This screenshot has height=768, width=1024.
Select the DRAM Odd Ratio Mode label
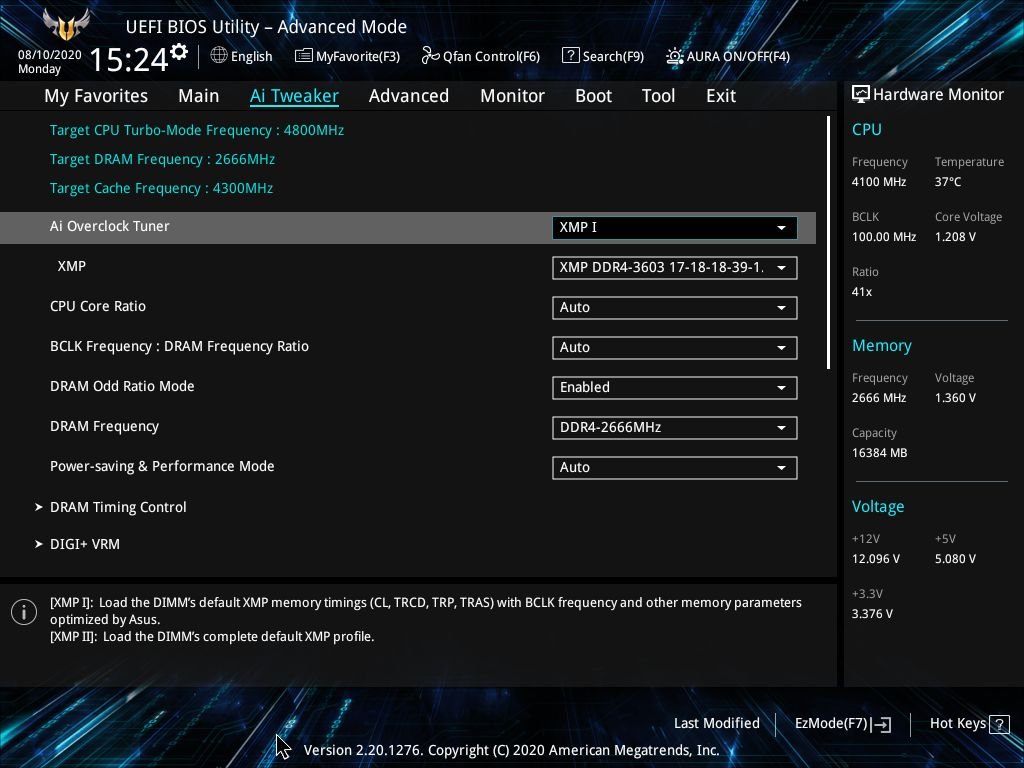pos(122,387)
